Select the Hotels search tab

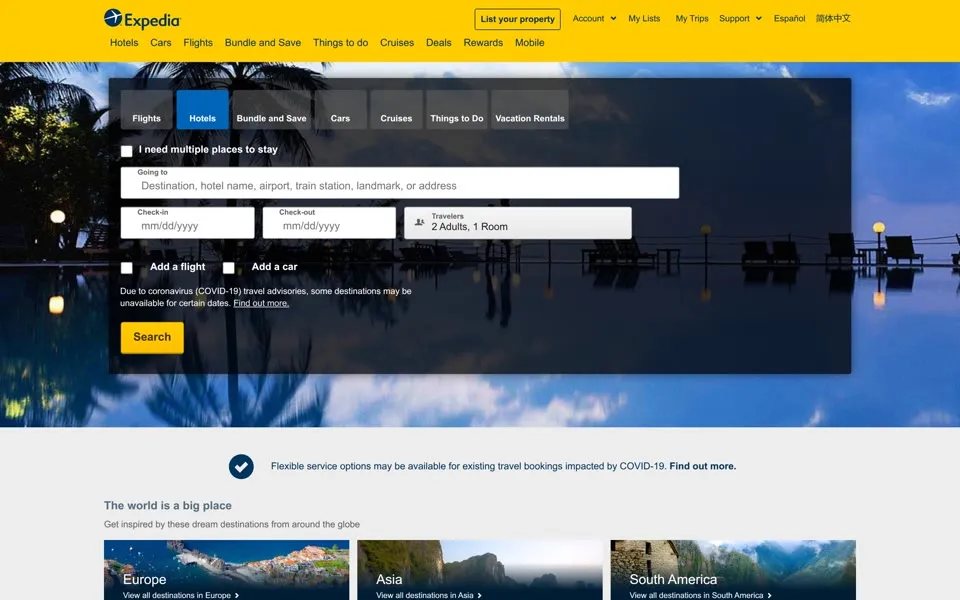point(203,110)
